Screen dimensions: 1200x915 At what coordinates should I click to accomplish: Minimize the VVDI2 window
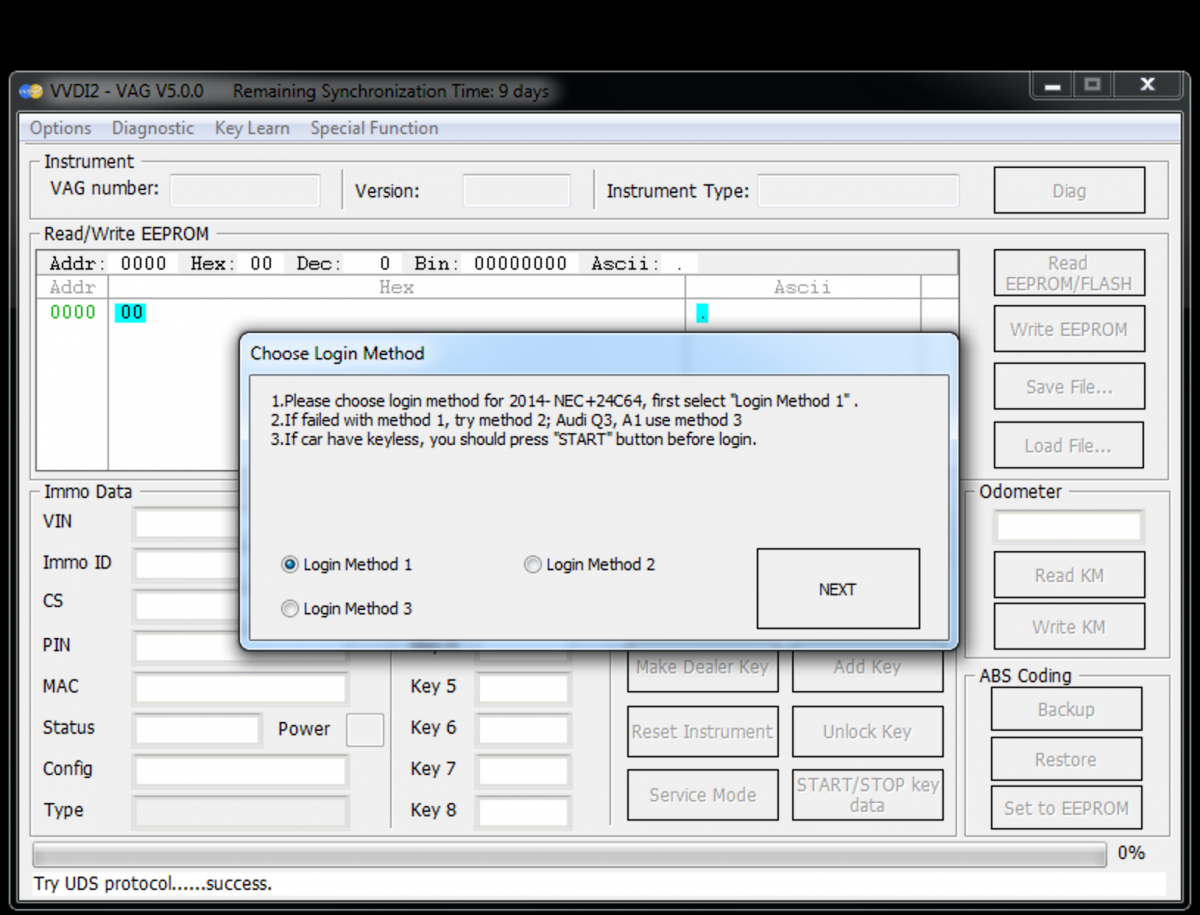[x=1052, y=87]
